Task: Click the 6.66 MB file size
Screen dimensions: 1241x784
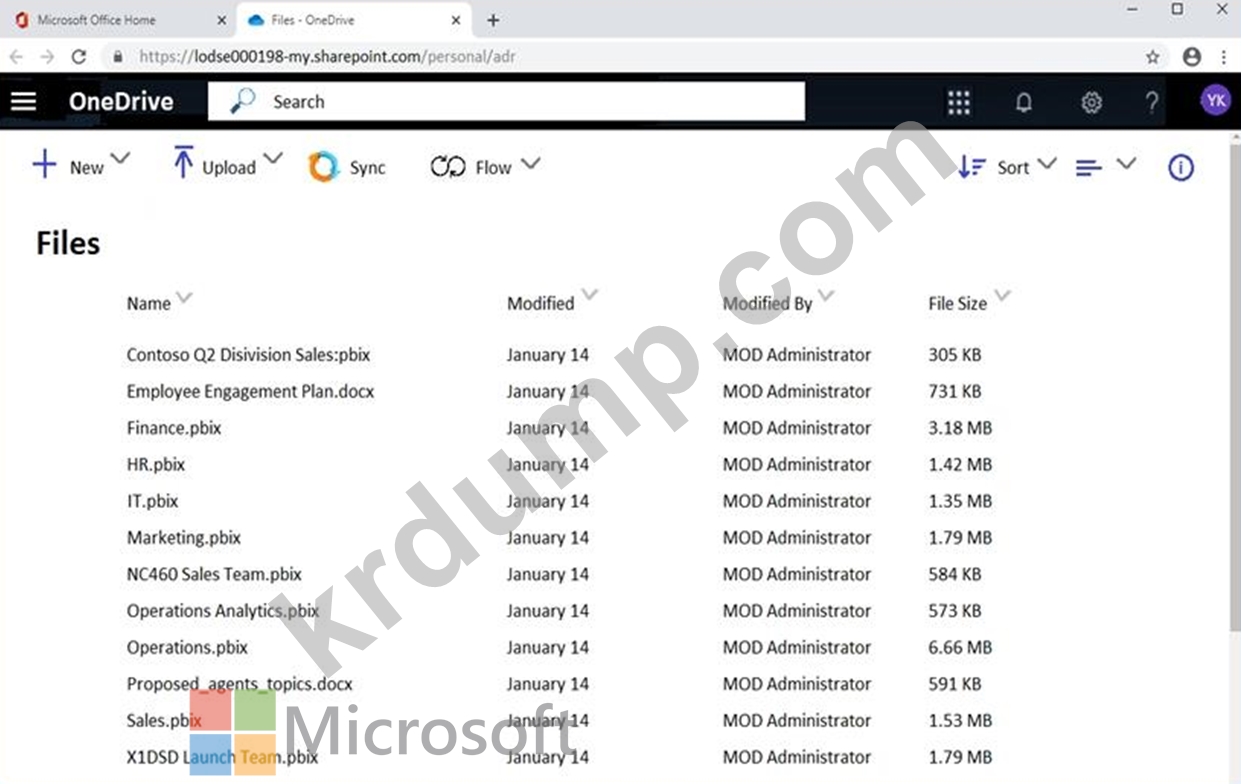Action: (960, 647)
